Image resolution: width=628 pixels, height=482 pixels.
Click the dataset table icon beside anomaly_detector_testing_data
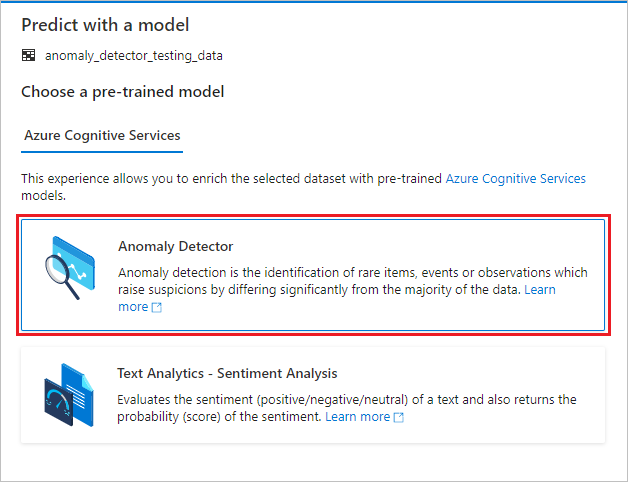point(29,56)
